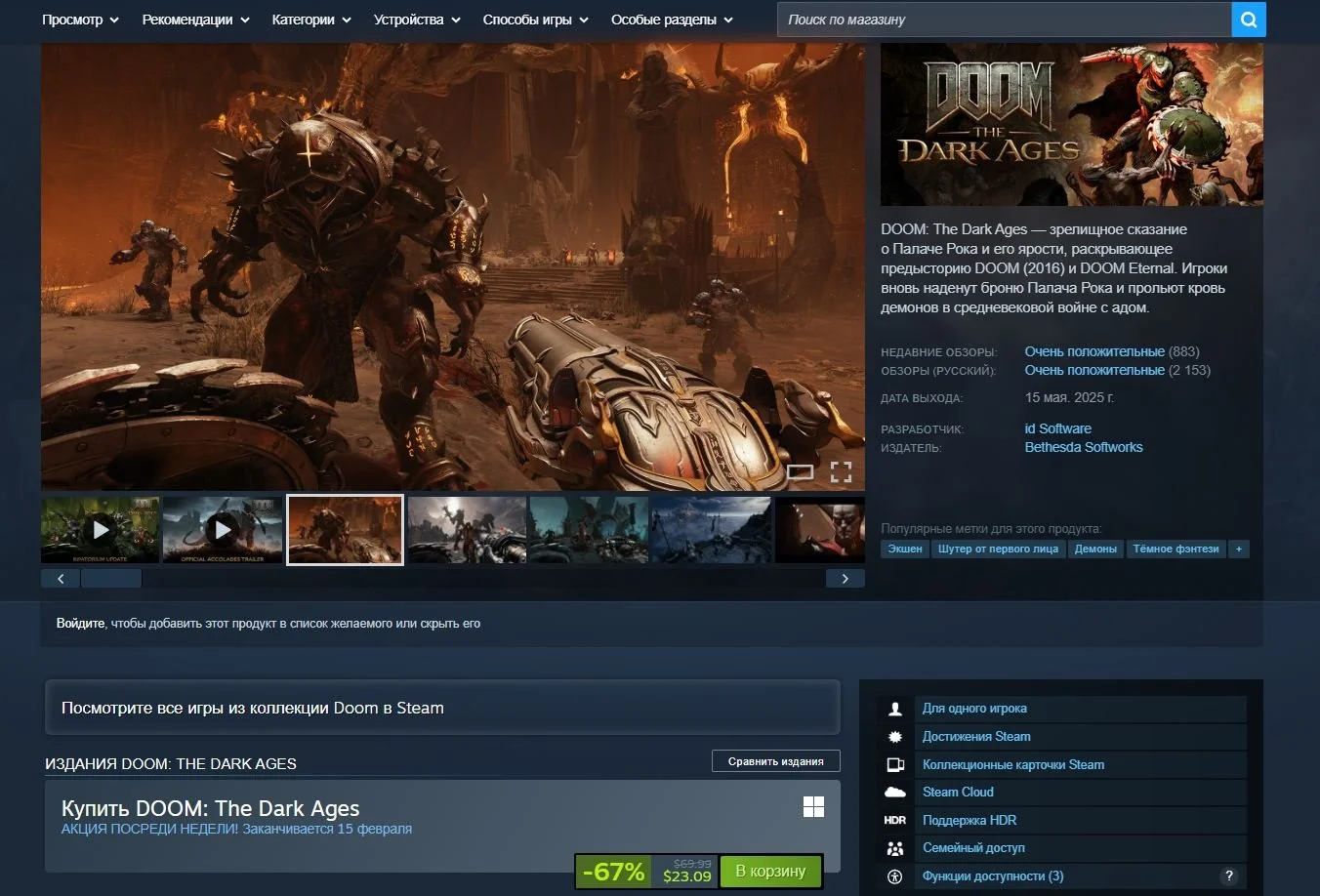This screenshot has width=1320, height=896.
Task: Open the accessibility question mark help
Action: [1229, 876]
